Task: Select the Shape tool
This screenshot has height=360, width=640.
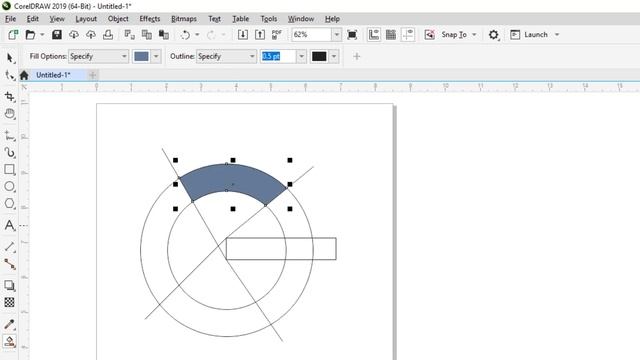Action: (10, 75)
